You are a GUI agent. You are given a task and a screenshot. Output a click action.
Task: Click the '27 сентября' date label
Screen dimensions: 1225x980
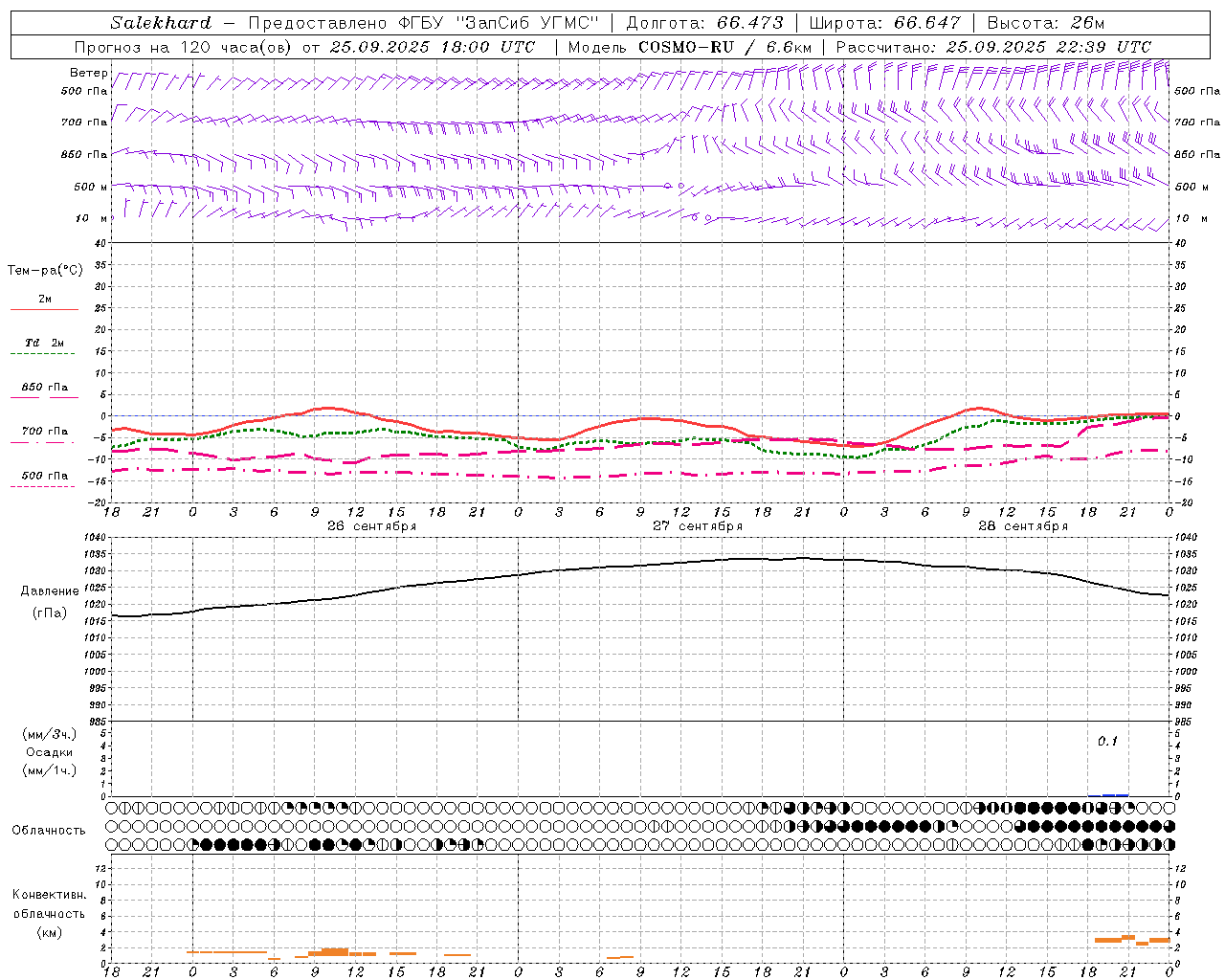click(698, 526)
